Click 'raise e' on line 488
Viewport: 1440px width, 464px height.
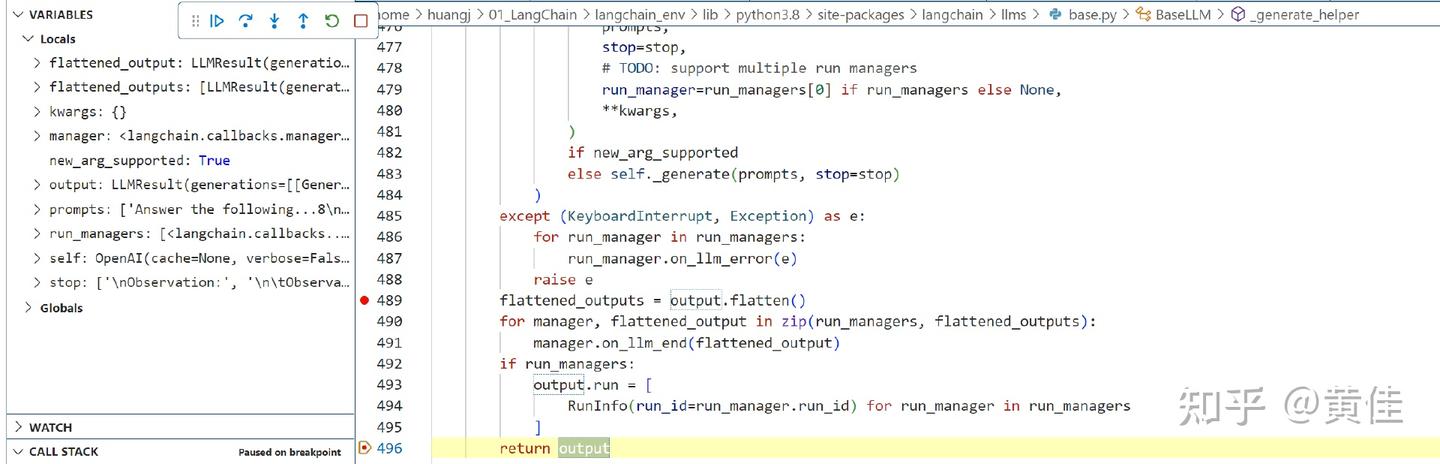[563, 279]
